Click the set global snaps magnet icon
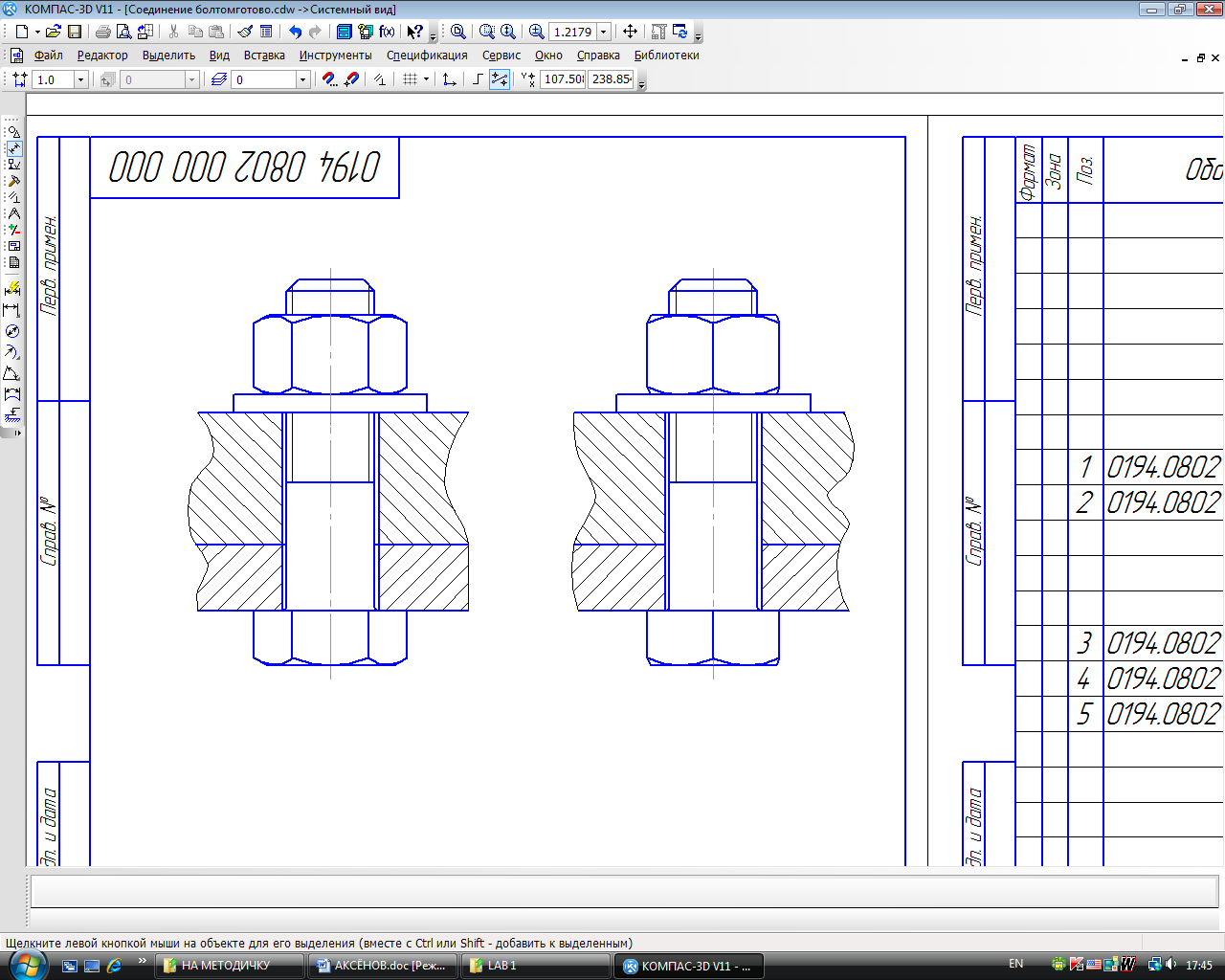Viewport: 1225px width, 980px height. point(329,79)
